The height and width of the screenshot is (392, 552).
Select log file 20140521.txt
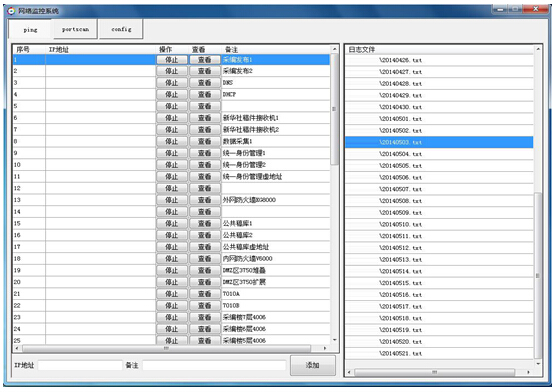[439, 353]
